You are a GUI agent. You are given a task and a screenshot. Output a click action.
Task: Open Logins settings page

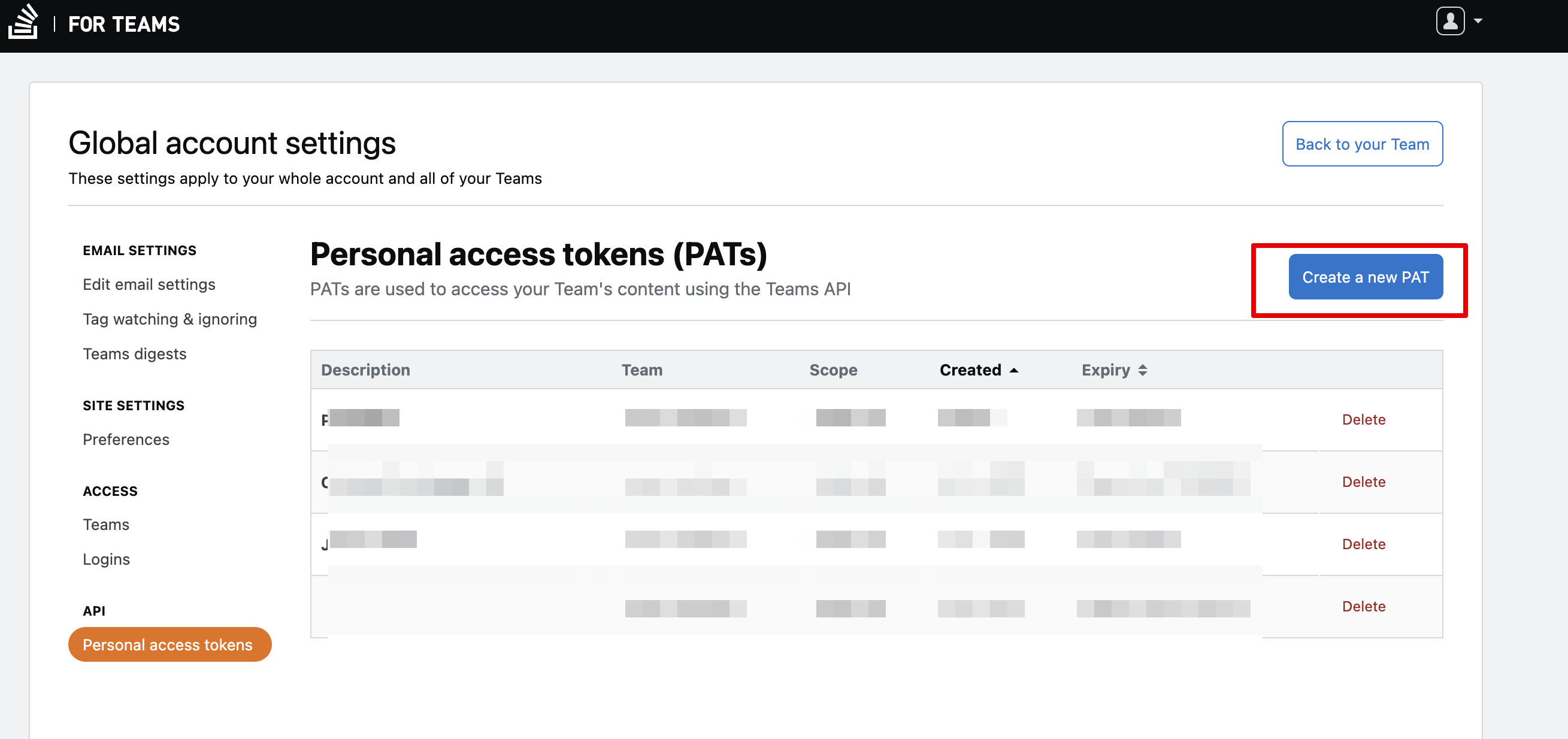(x=106, y=559)
